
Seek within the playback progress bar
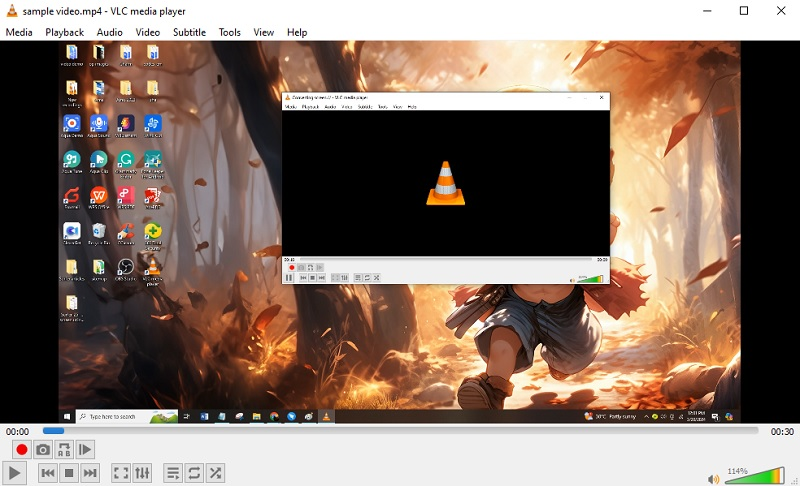pos(401,431)
